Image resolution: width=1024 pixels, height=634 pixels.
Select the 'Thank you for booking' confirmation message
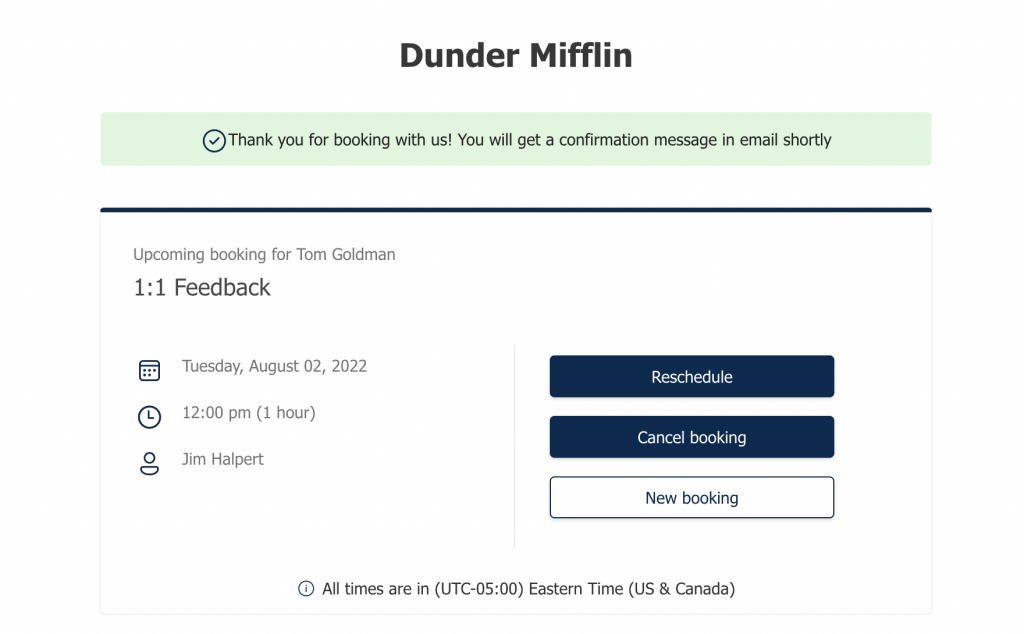click(529, 140)
